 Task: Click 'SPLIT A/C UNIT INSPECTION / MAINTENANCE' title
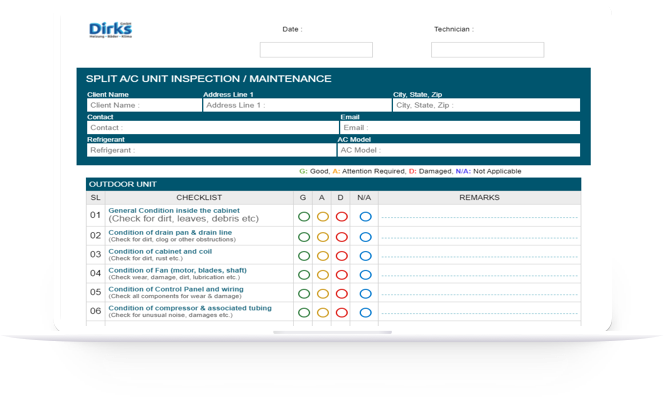pyautogui.click(x=208, y=79)
